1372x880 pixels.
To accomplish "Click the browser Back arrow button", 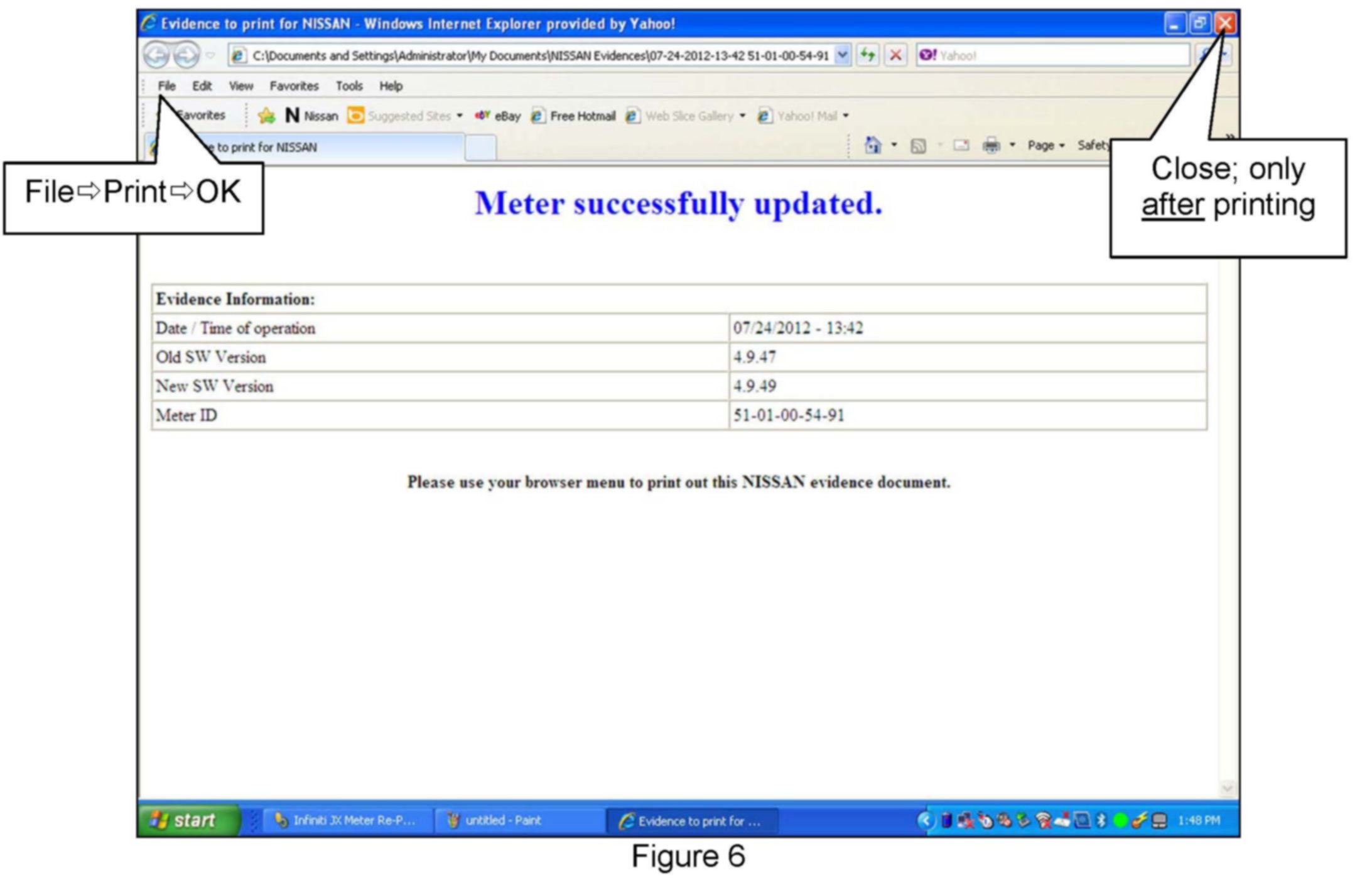I will pos(156,55).
